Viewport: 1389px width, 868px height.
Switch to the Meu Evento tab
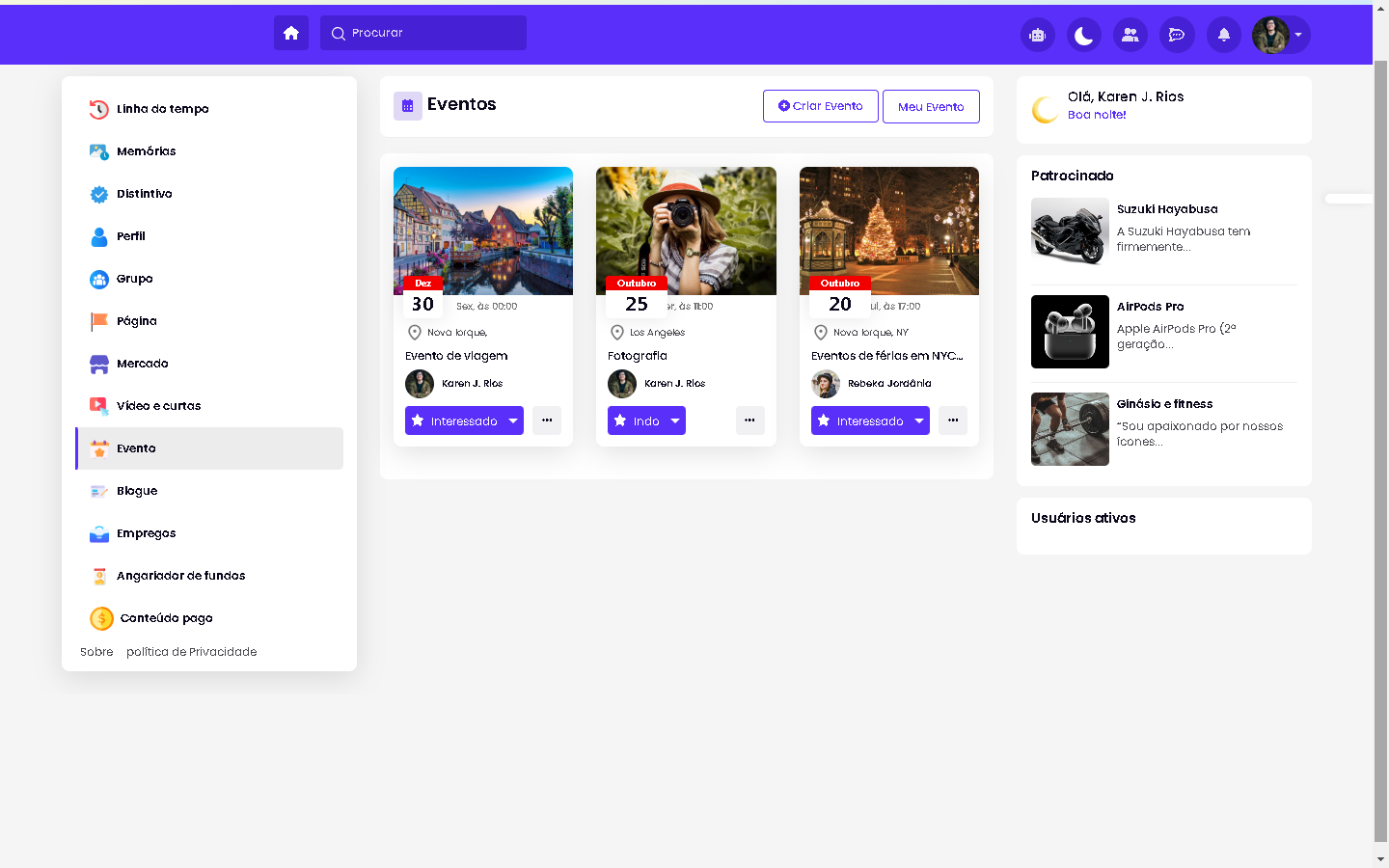(930, 106)
